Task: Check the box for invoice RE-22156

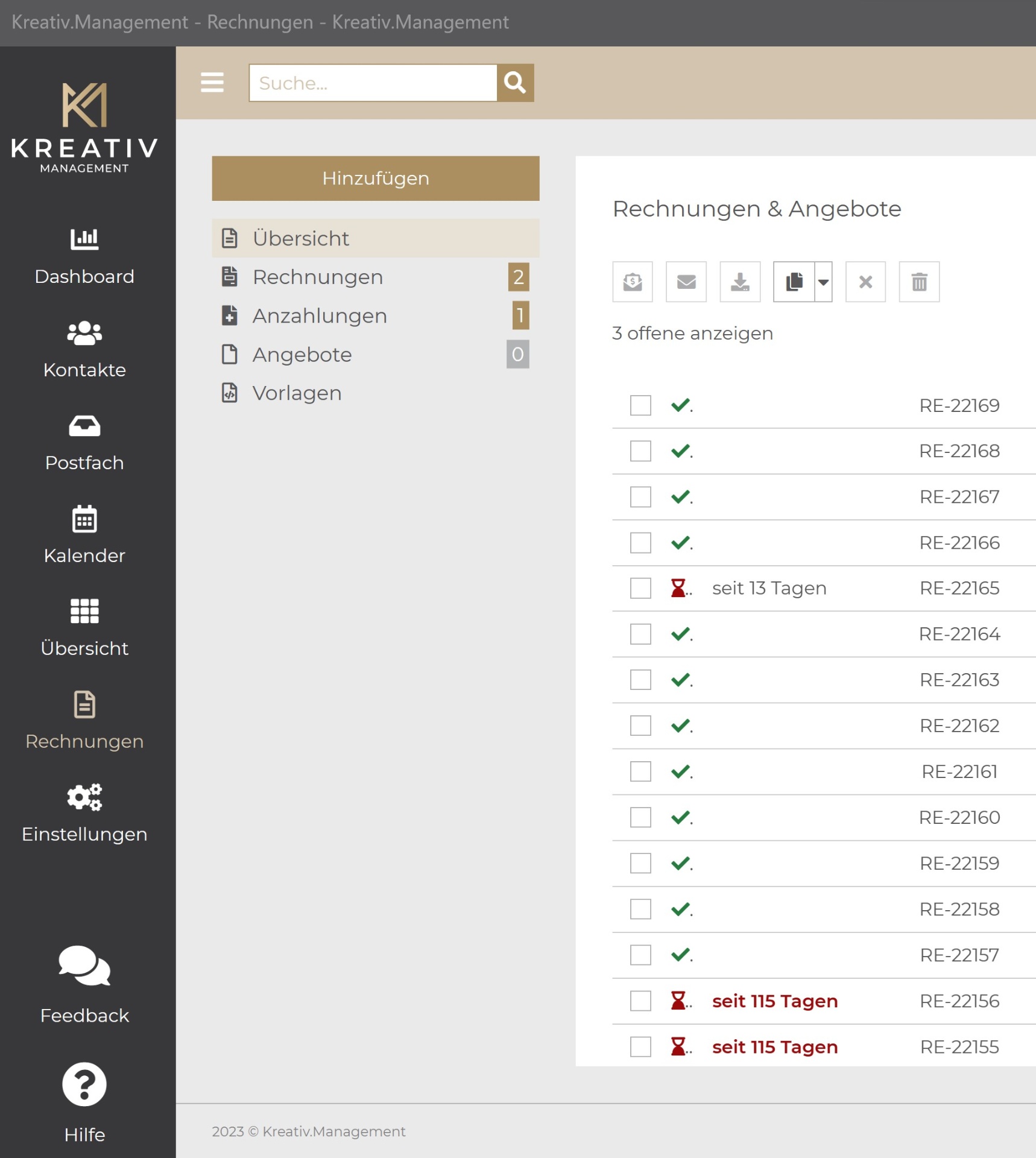Action: click(x=640, y=1001)
